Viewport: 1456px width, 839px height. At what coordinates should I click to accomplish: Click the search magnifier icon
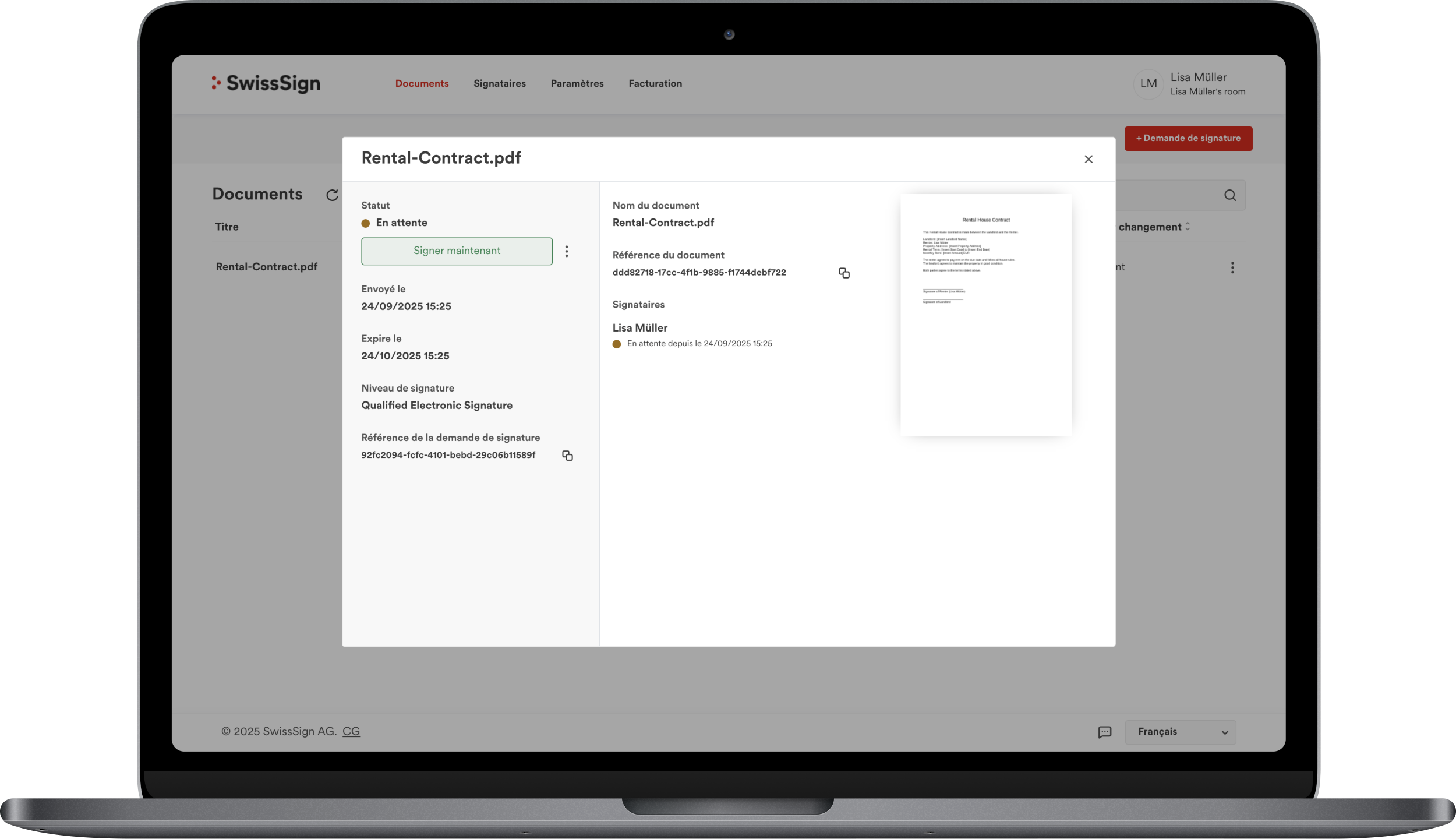pos(1229,195)
